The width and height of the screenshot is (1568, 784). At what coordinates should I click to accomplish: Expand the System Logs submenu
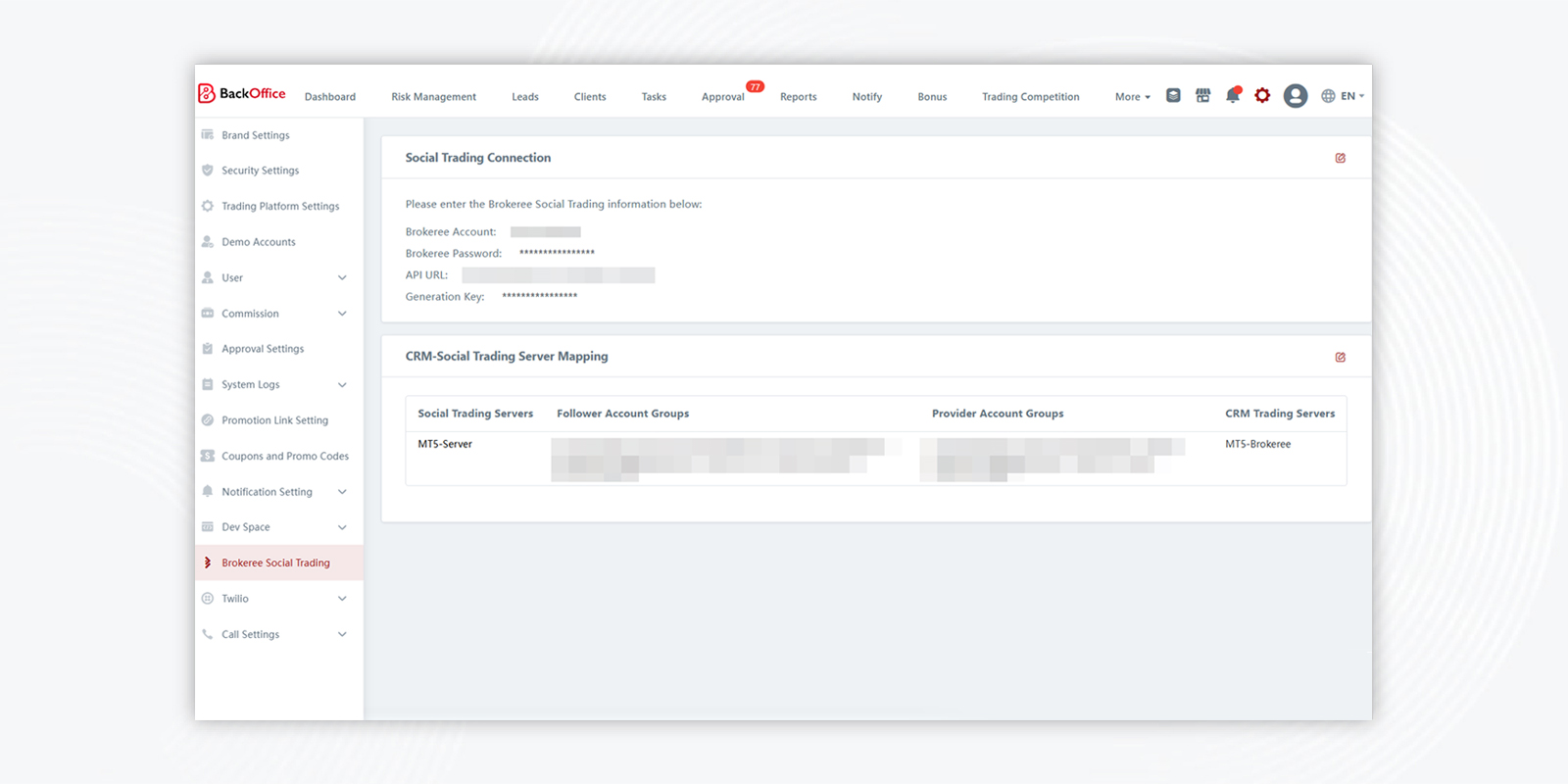pyautogui.click(x=342, y=385)
